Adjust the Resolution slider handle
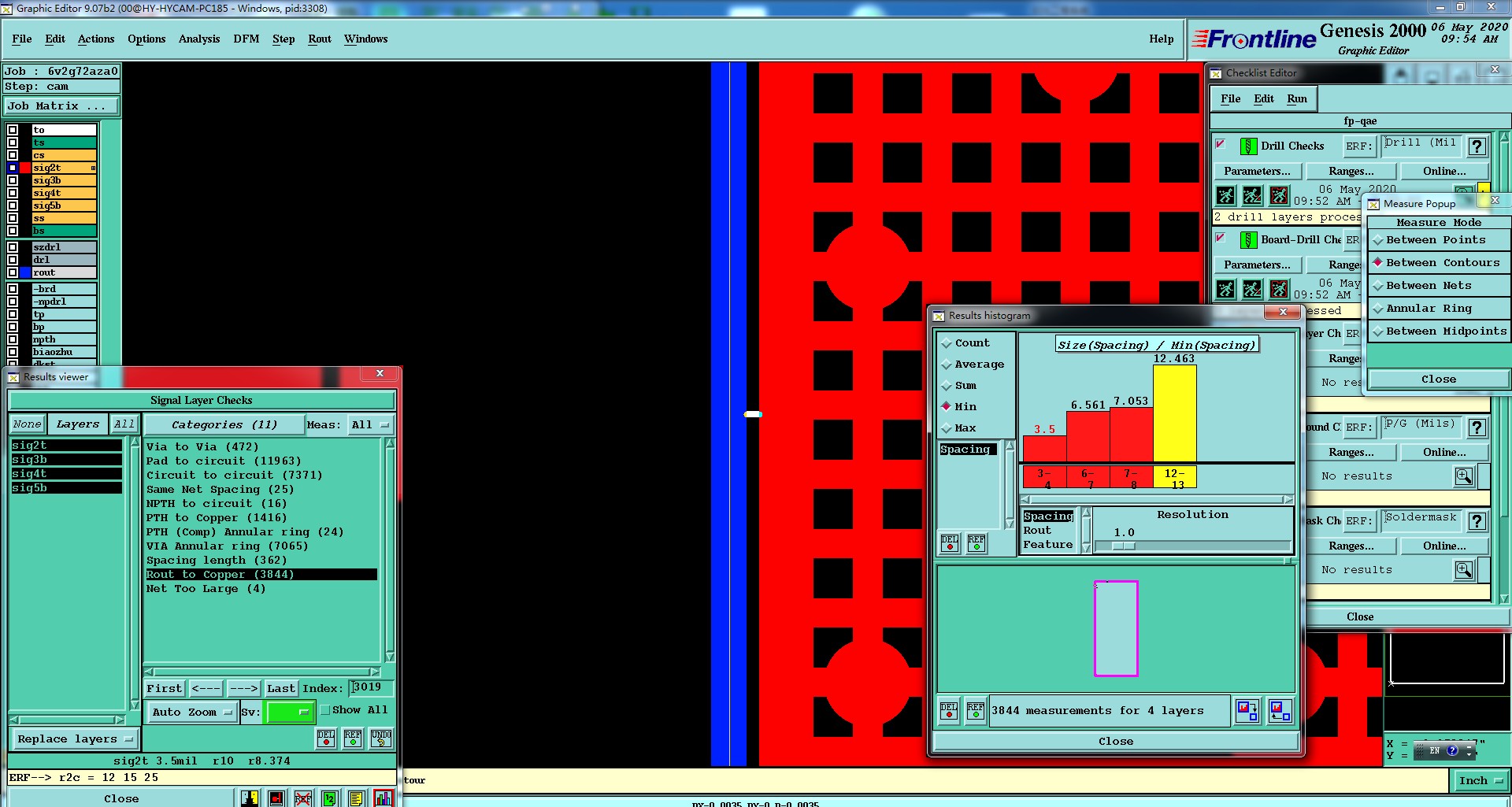This screenshot has width=1512, height=807. pos(1124,546)
